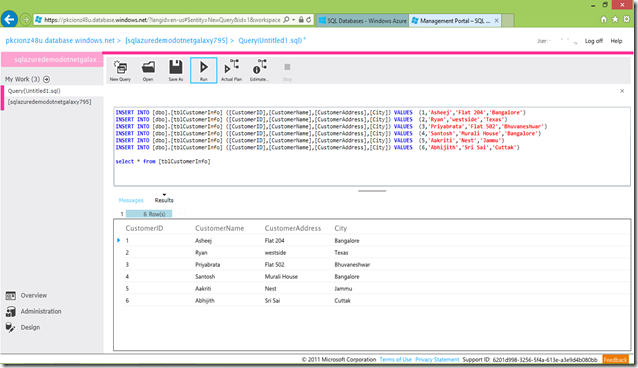This screenshot has width=638, height=368.
Task: Select the Results tab
Action: pos(164,200)
